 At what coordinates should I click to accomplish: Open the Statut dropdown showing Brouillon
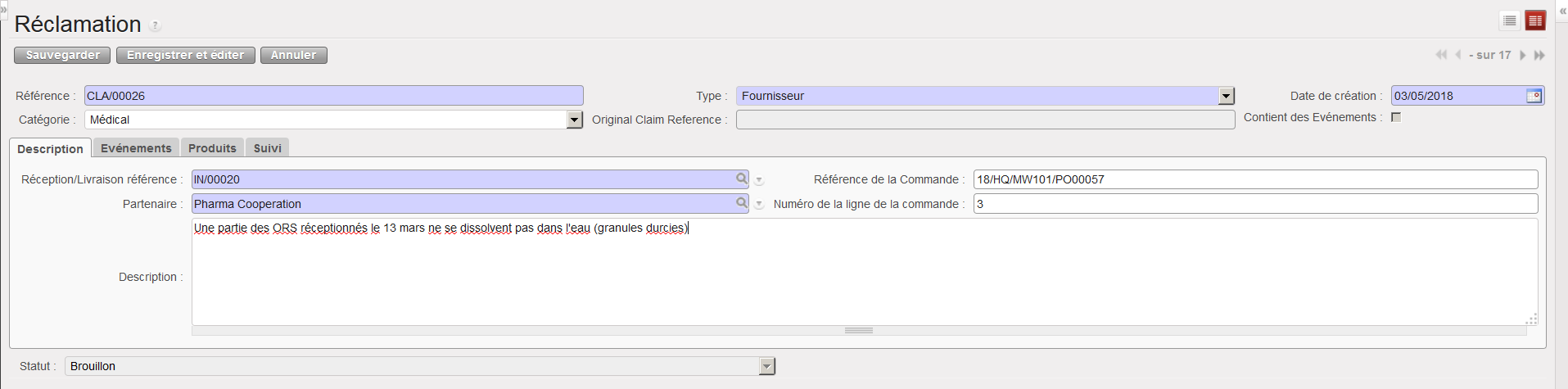766,366
